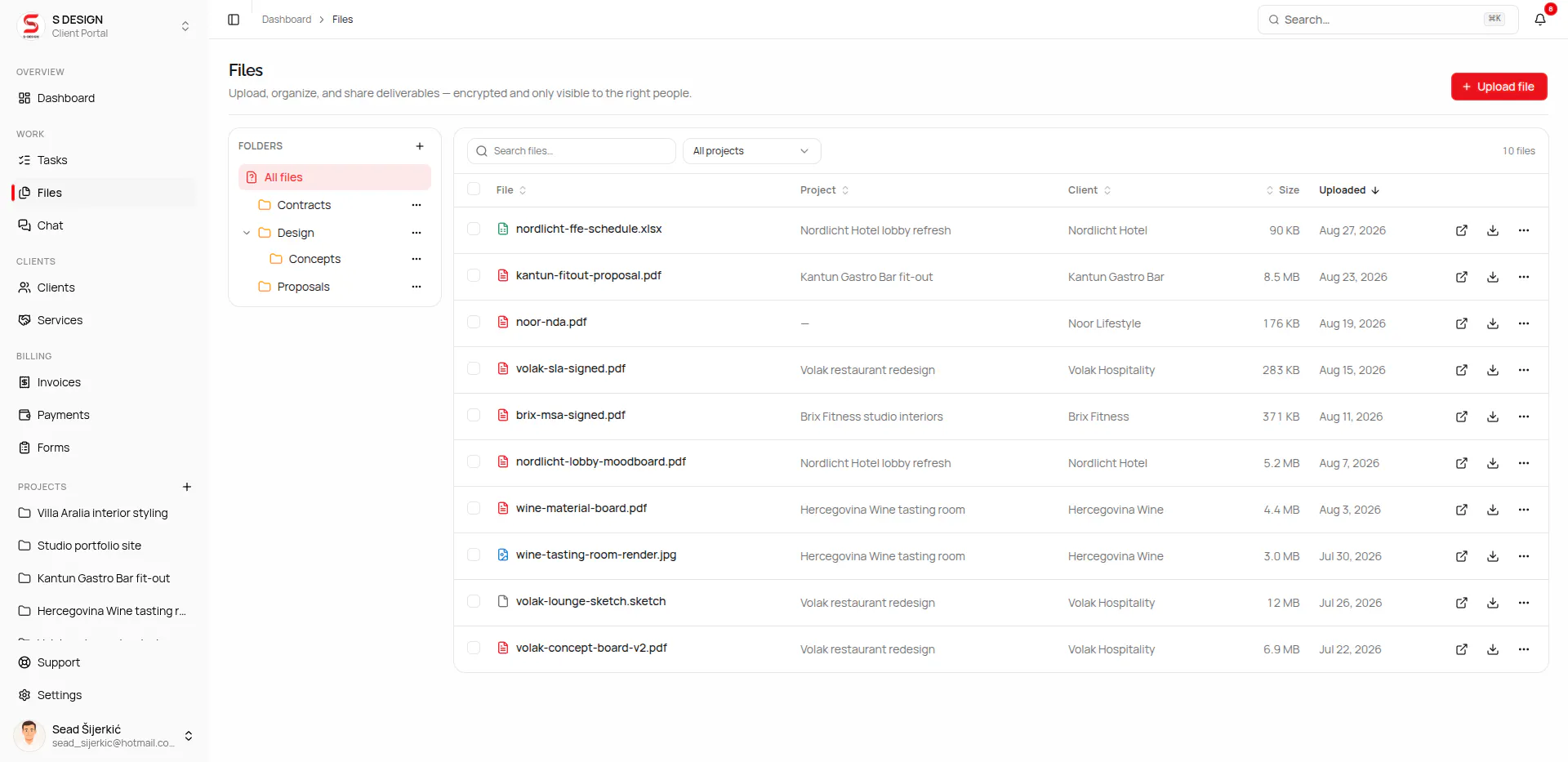Sort table by Size column

click(1282, 190)
